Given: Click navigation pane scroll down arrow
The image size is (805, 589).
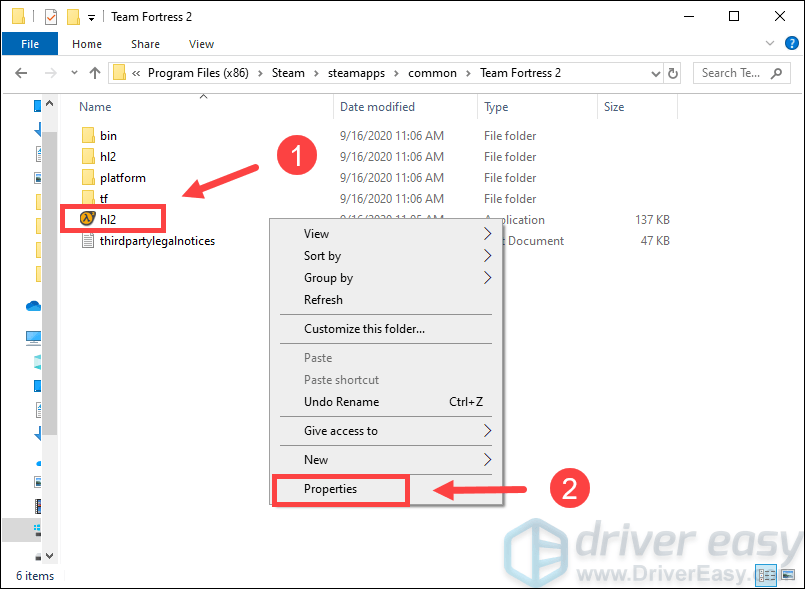Looking at the screenshot, I should tap(49, 556).
